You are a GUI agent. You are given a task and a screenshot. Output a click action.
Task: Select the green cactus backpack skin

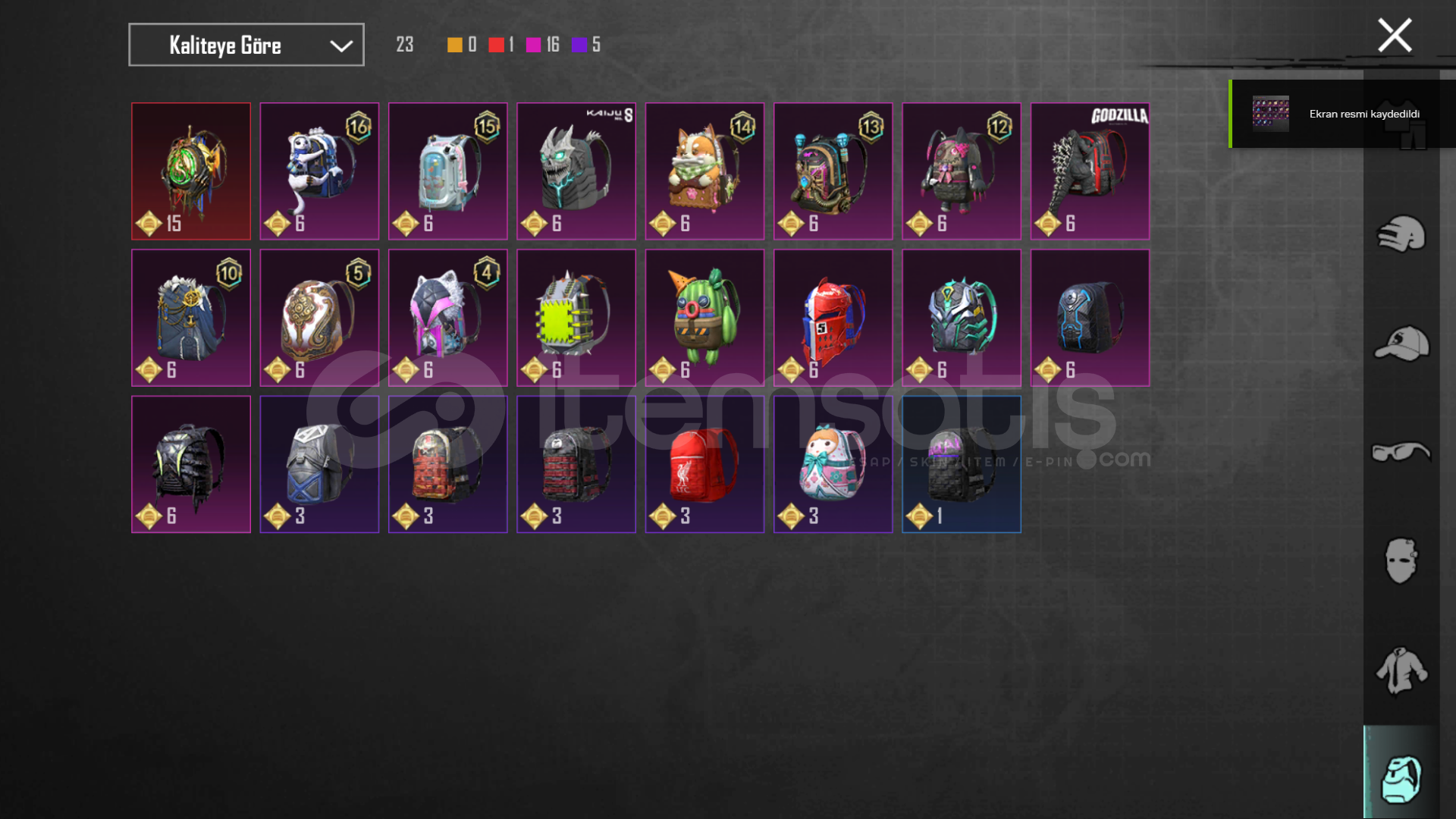704,318
